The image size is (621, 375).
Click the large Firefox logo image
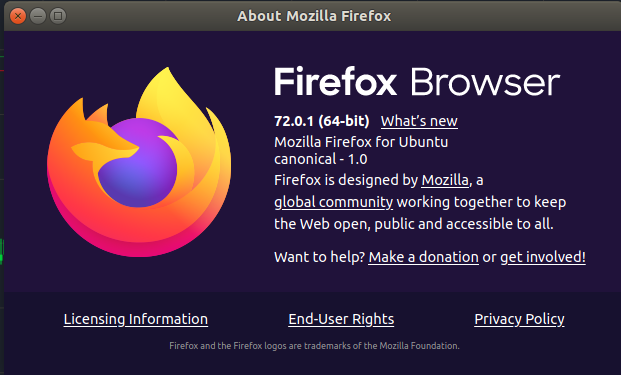(139, 162)
